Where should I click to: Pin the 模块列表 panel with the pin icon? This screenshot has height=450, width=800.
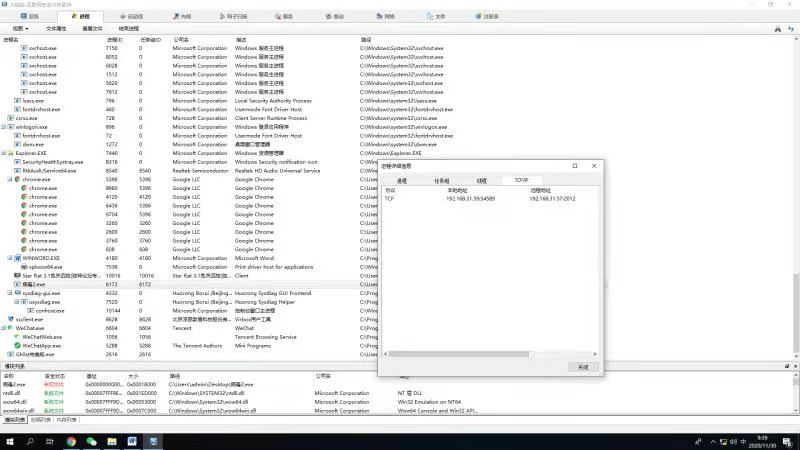click(x=787, y=366)
